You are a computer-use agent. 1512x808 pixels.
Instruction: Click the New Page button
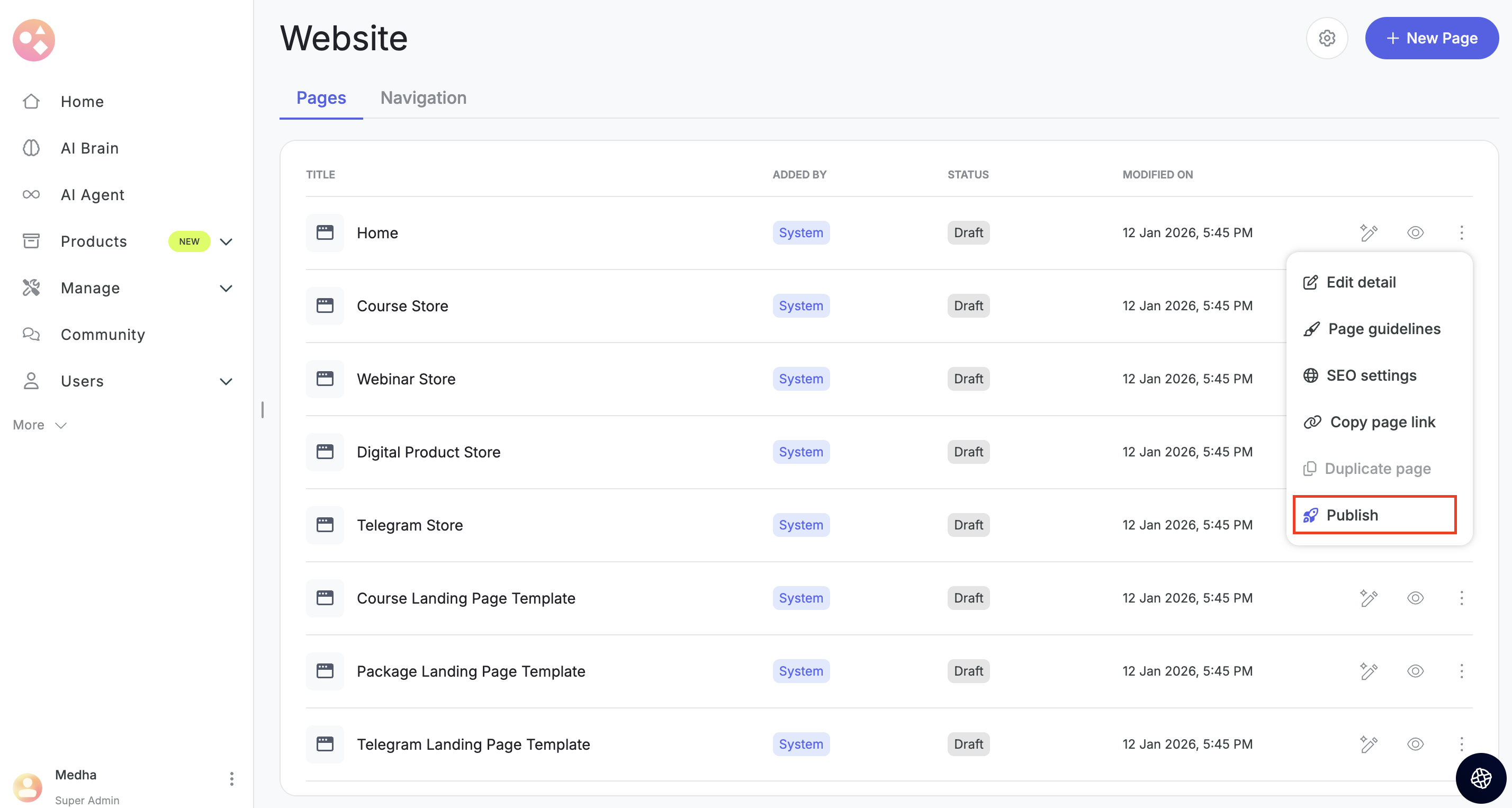click(x=1431, y=38)
